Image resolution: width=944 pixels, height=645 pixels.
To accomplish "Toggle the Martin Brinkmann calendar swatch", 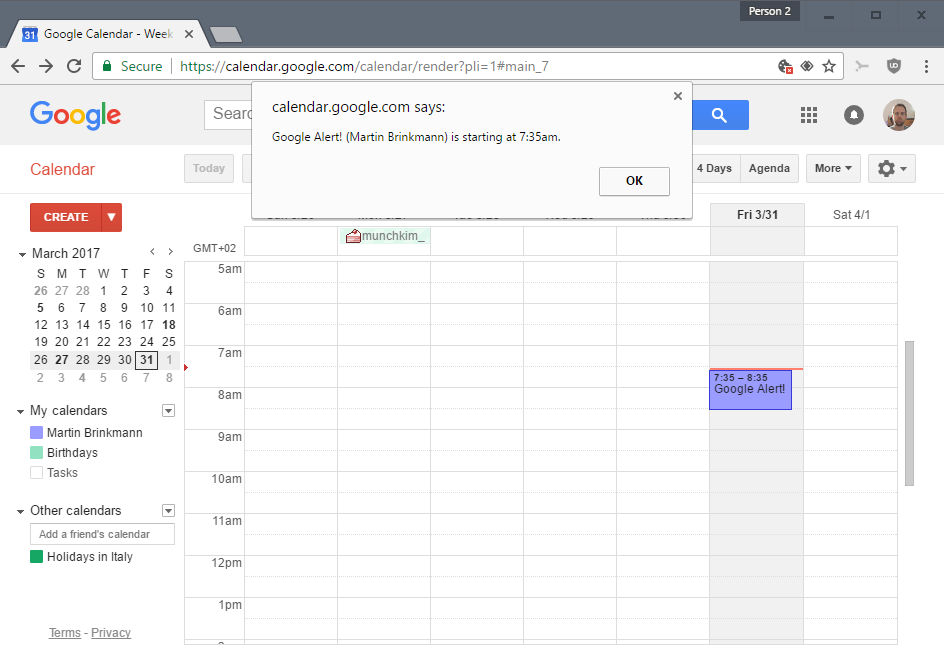I will click(x=36, y=432).
